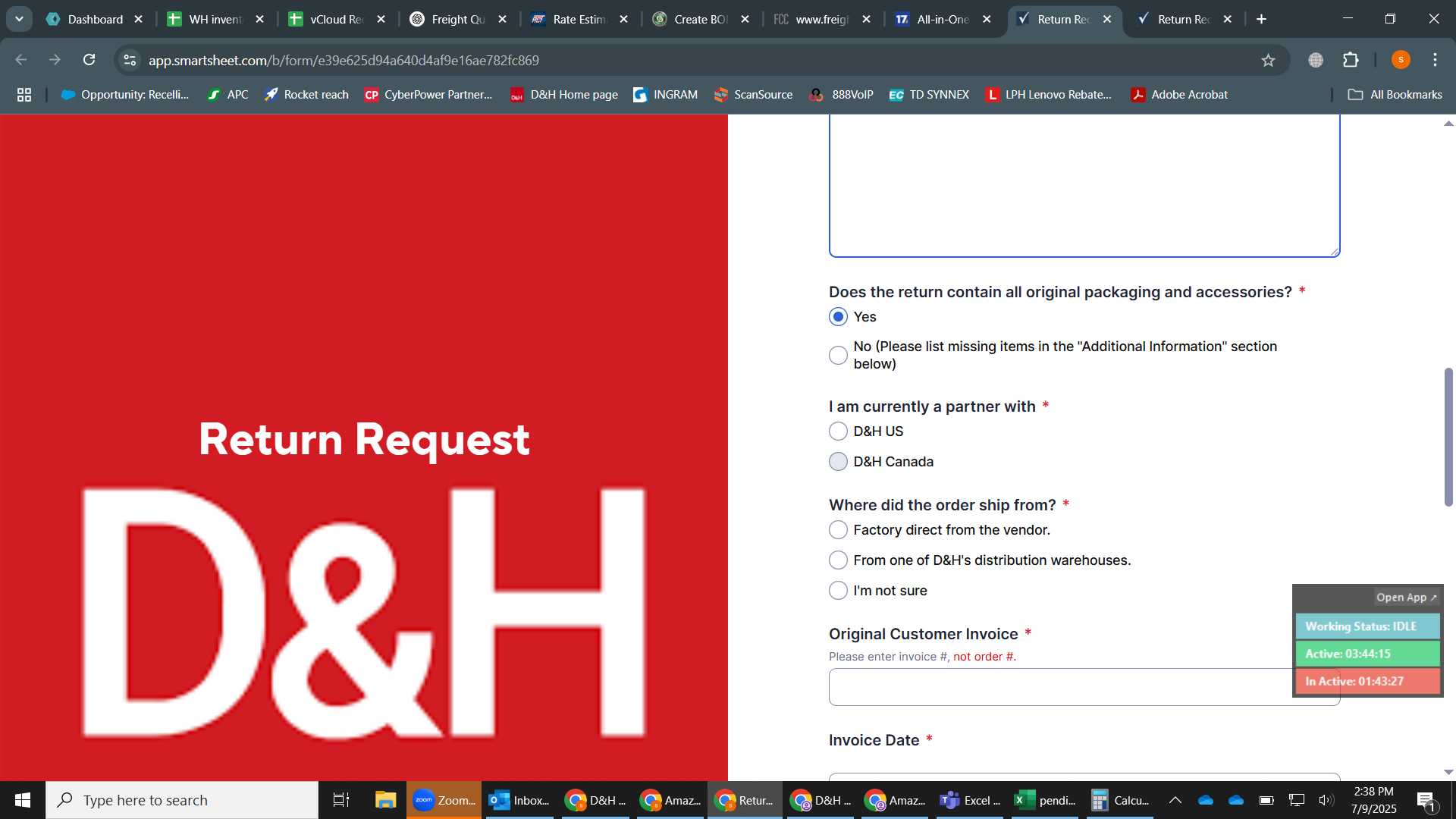Viewport: 1456px width, 819px height.
Task: Open the Adobe Acrobat bookmark
Action: [1179, 95]
